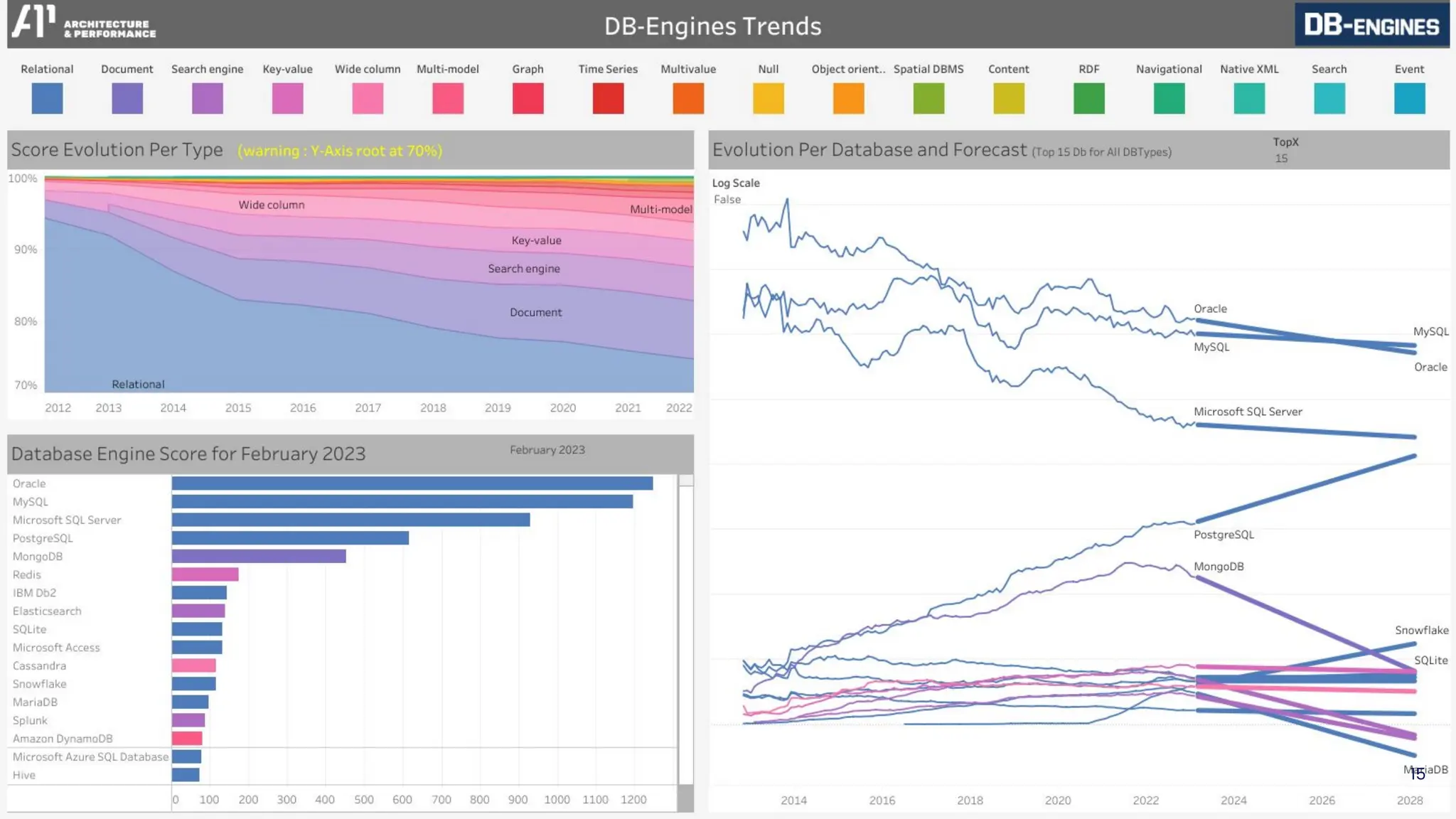Click the Microsoft SQL Server score bar
Viewport: 1456px width, 819px height.
coord(351,520)
